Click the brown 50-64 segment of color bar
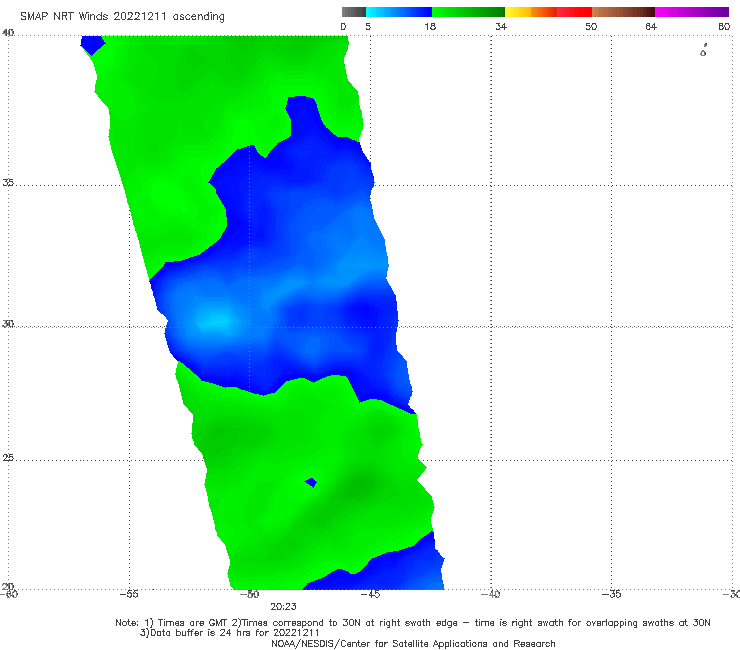The height and width of the screenshot is (650, 740). [623, 12]
